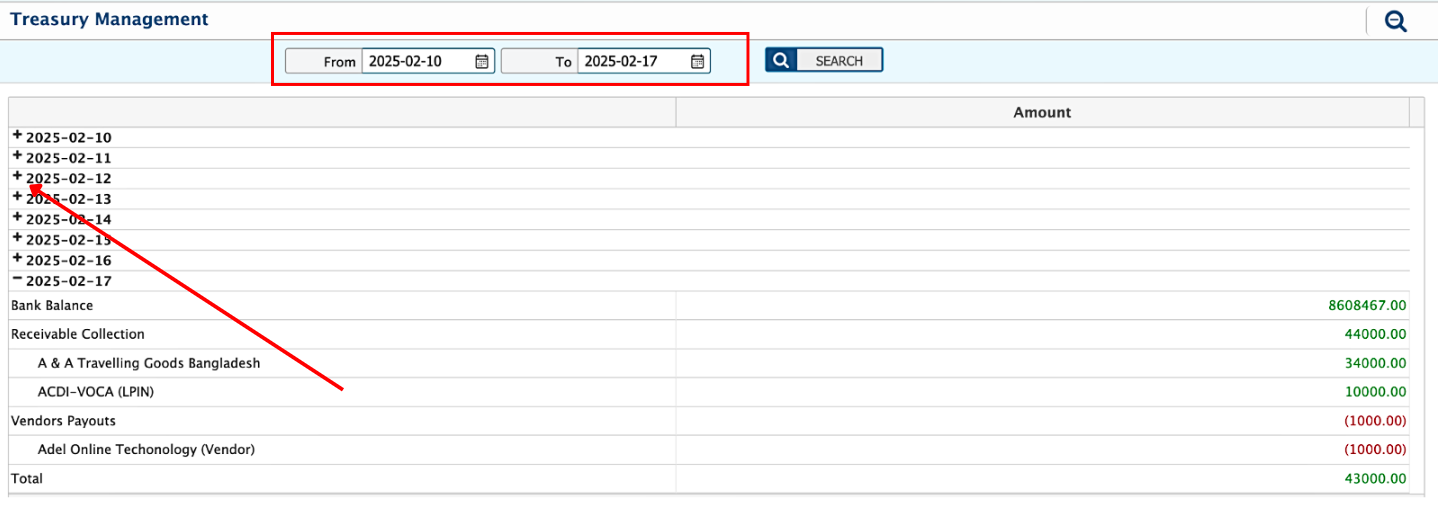Screen dimensions: 1438x527
Task: Open the From date calendar picker
Action: 482,61
